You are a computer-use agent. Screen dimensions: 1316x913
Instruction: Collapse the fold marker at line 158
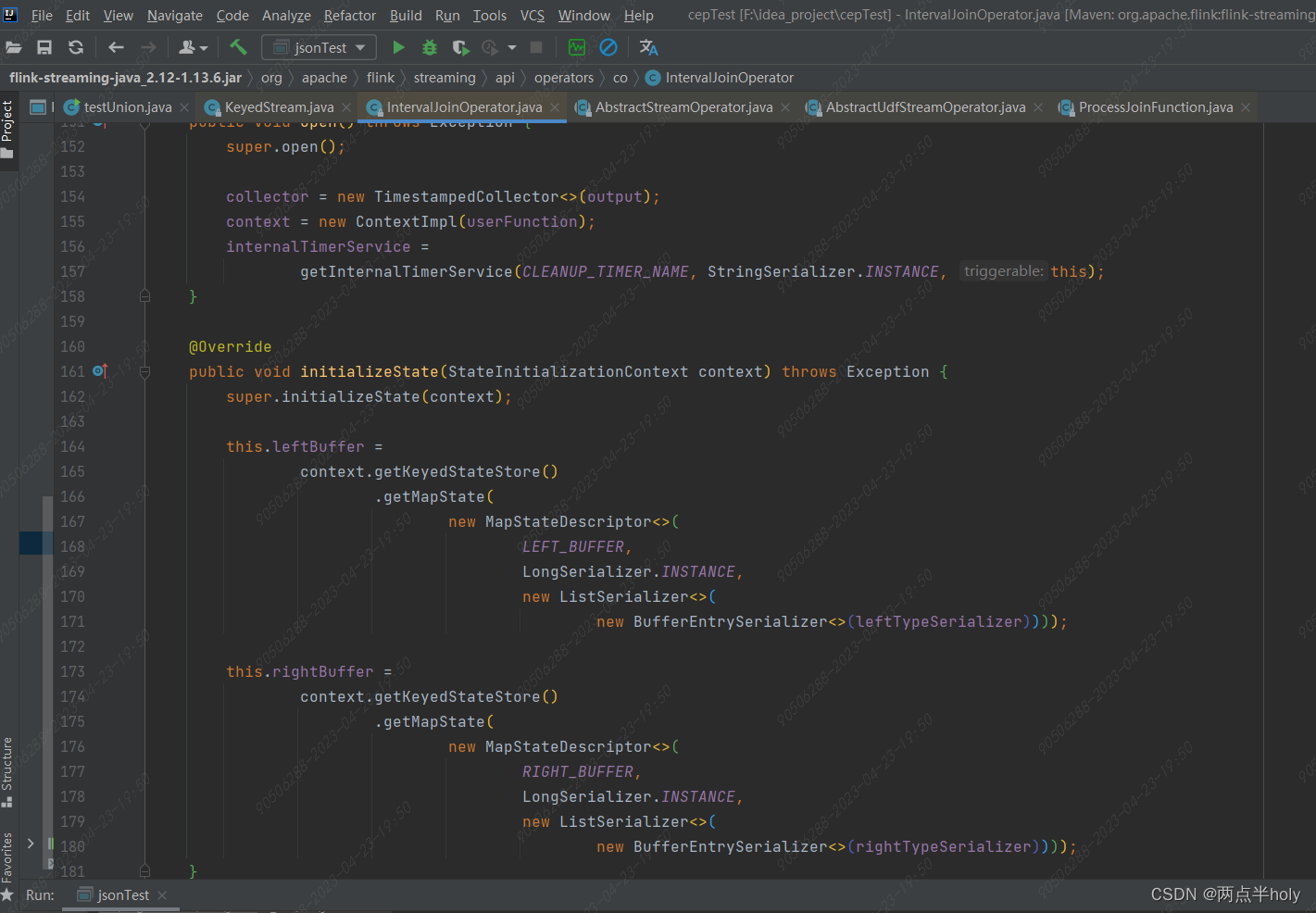point(144,296)
